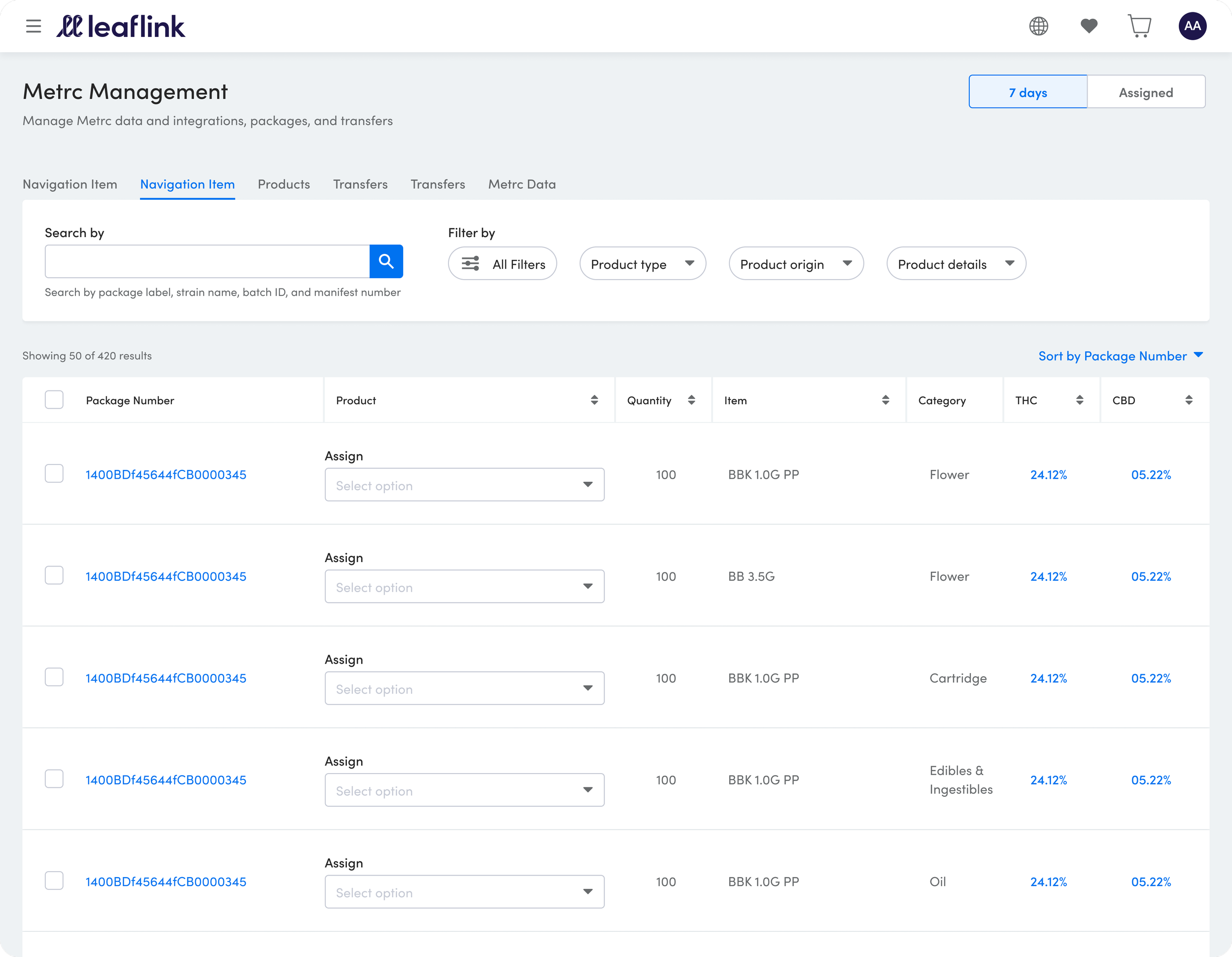The width and height of the screenshot is (1232, 957).
Task: Click the Metrc Management page heading
Action: coord(125,91)
